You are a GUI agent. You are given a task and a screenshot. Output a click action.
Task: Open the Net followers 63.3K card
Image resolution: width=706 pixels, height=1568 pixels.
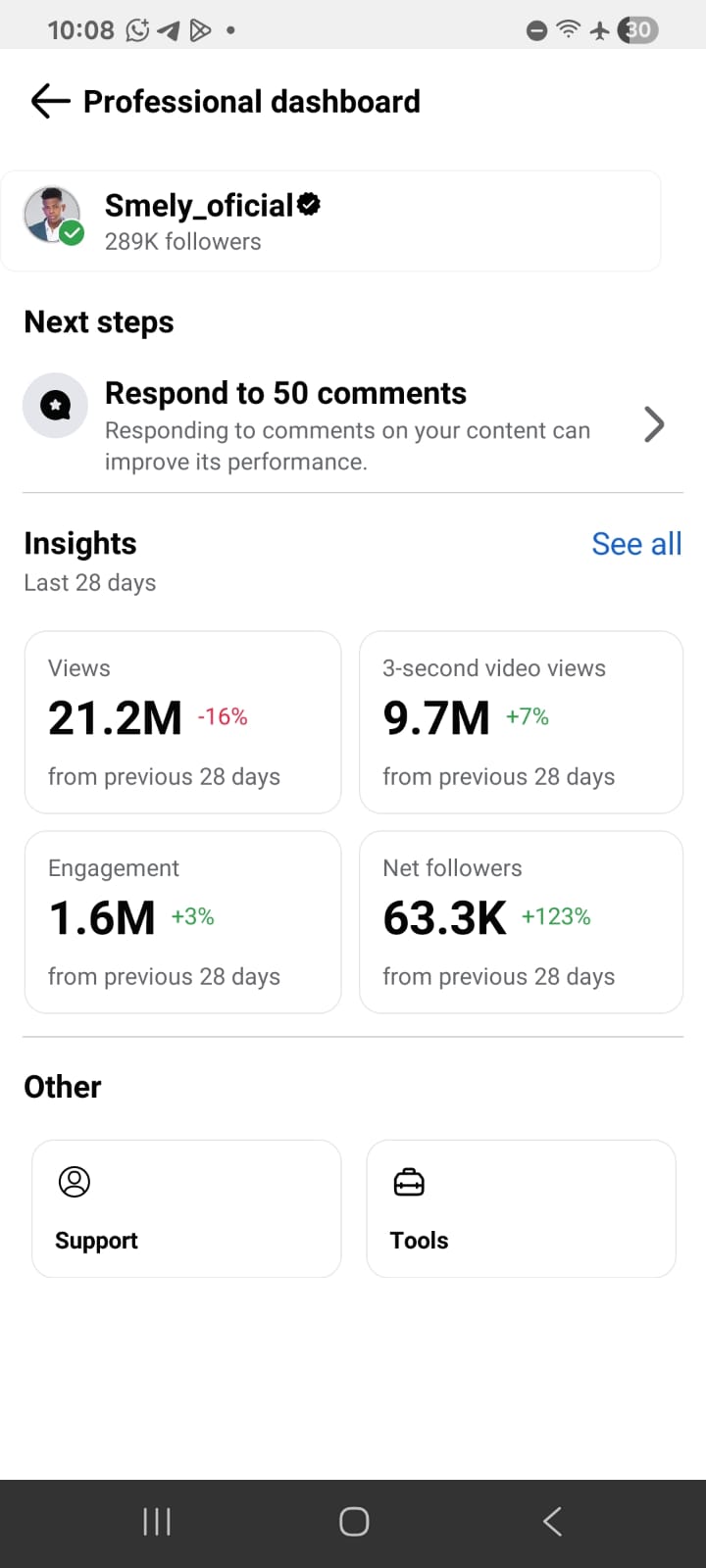coord(521,922)
